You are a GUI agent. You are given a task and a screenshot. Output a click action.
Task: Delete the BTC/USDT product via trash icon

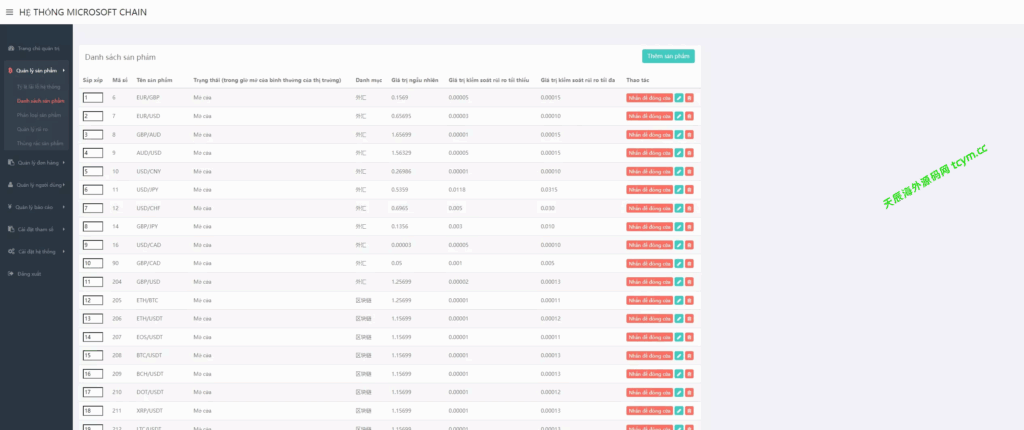pos(690,356)
